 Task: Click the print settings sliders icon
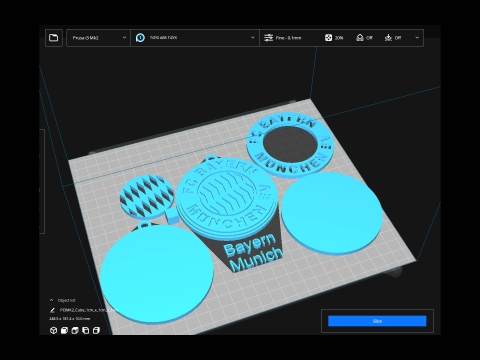[268, 38]
